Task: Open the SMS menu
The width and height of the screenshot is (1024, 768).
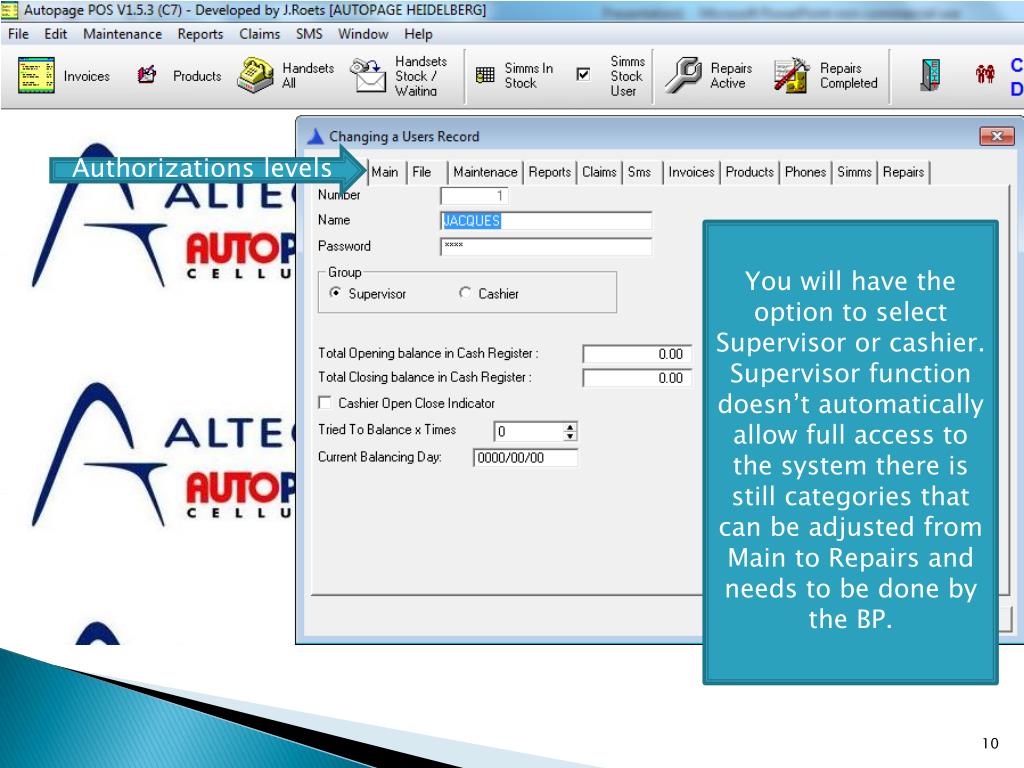Action: pyautogui.click(x=309, y=34)
